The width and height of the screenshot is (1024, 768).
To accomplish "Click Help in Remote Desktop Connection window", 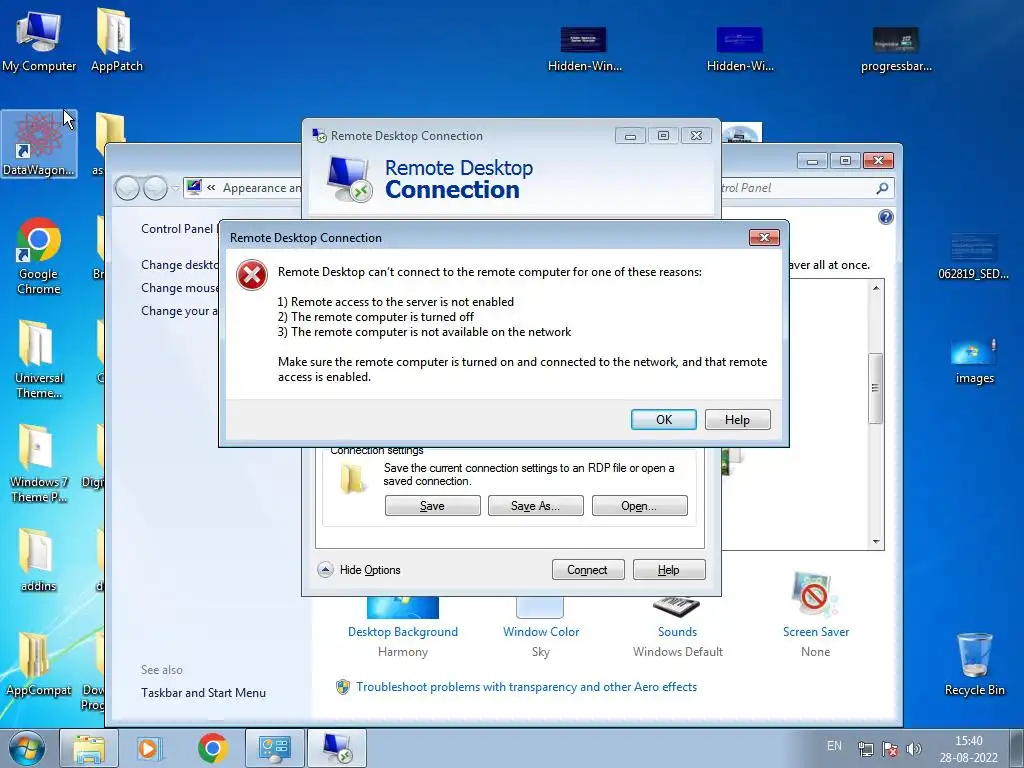I will pyautogui.click(x=669, y=569).
